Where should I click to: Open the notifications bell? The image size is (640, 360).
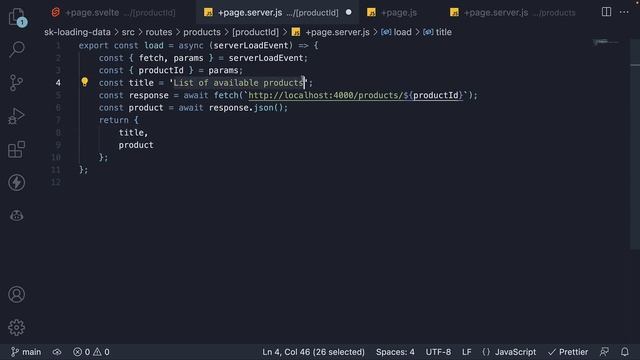[x=625, y=352]
